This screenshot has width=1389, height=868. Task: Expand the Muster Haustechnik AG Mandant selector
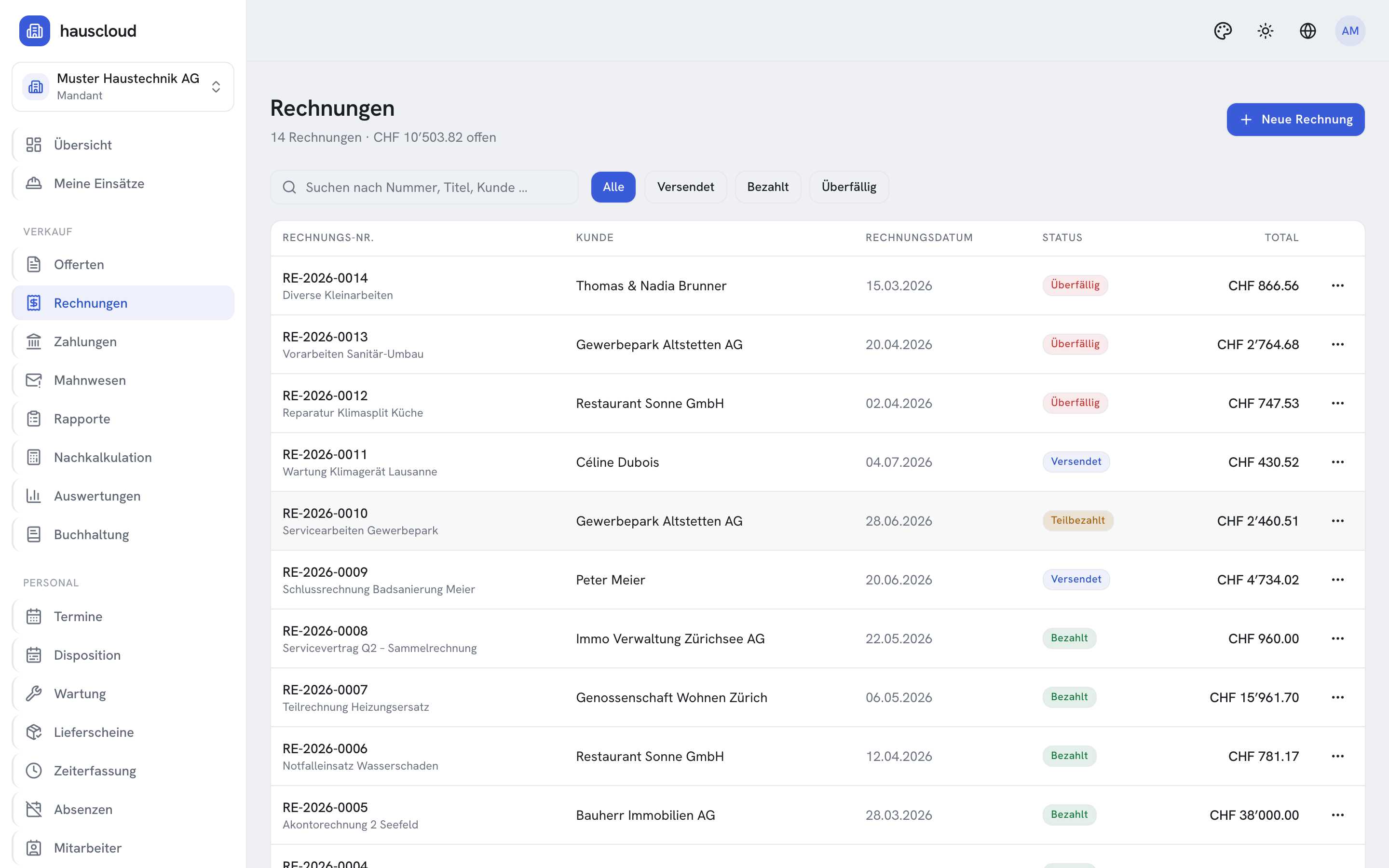click(123, 87)
